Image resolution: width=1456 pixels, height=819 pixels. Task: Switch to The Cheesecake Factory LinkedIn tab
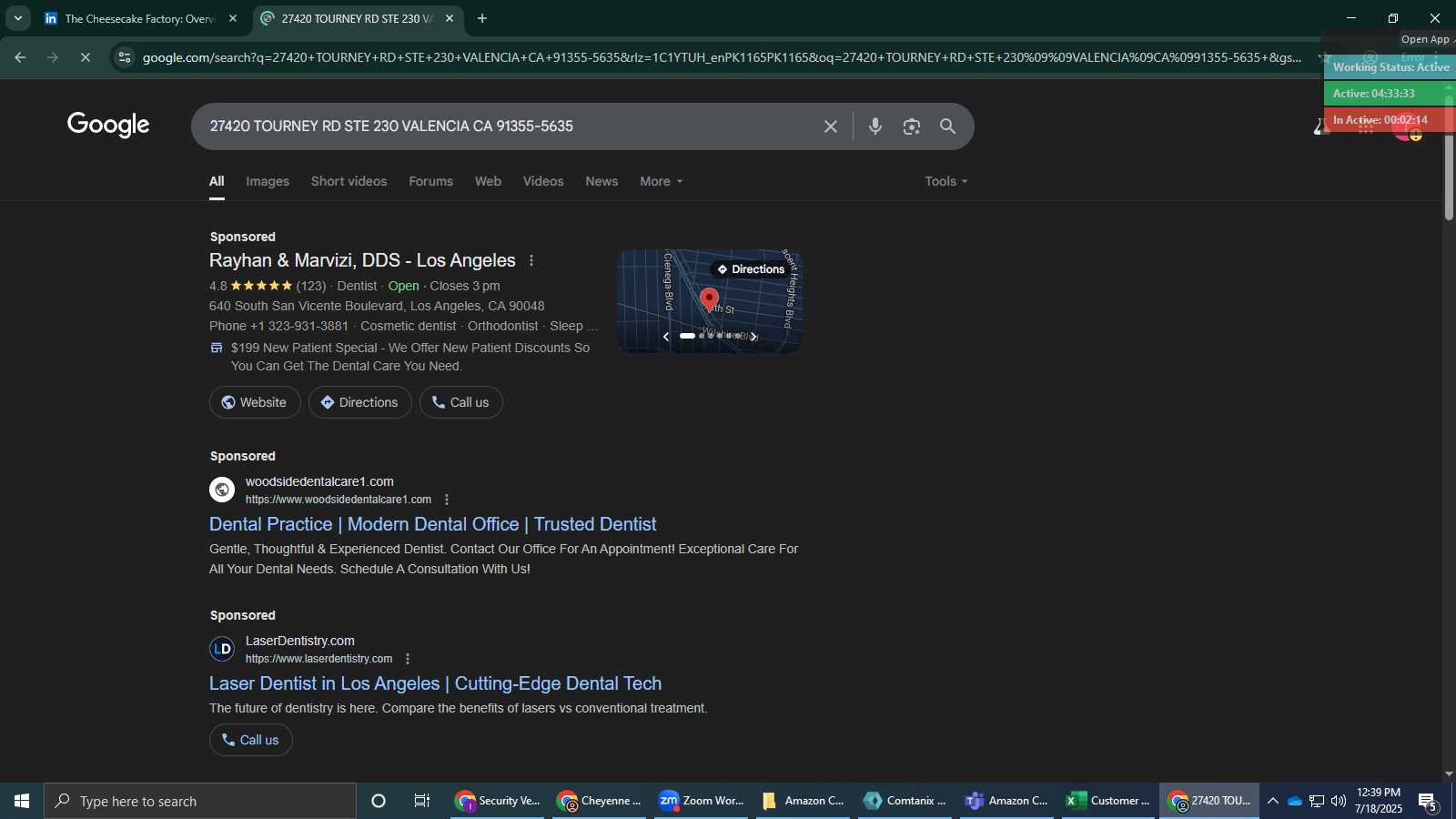pyautogui.click(x=141, y=18)
